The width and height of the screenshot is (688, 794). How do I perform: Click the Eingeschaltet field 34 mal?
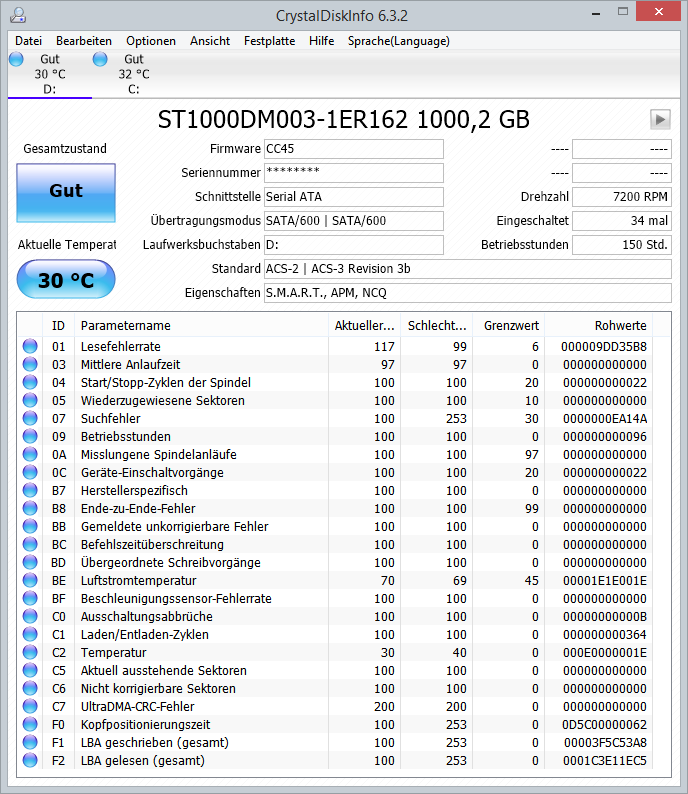pyautogui.click(x=622, y=221)
